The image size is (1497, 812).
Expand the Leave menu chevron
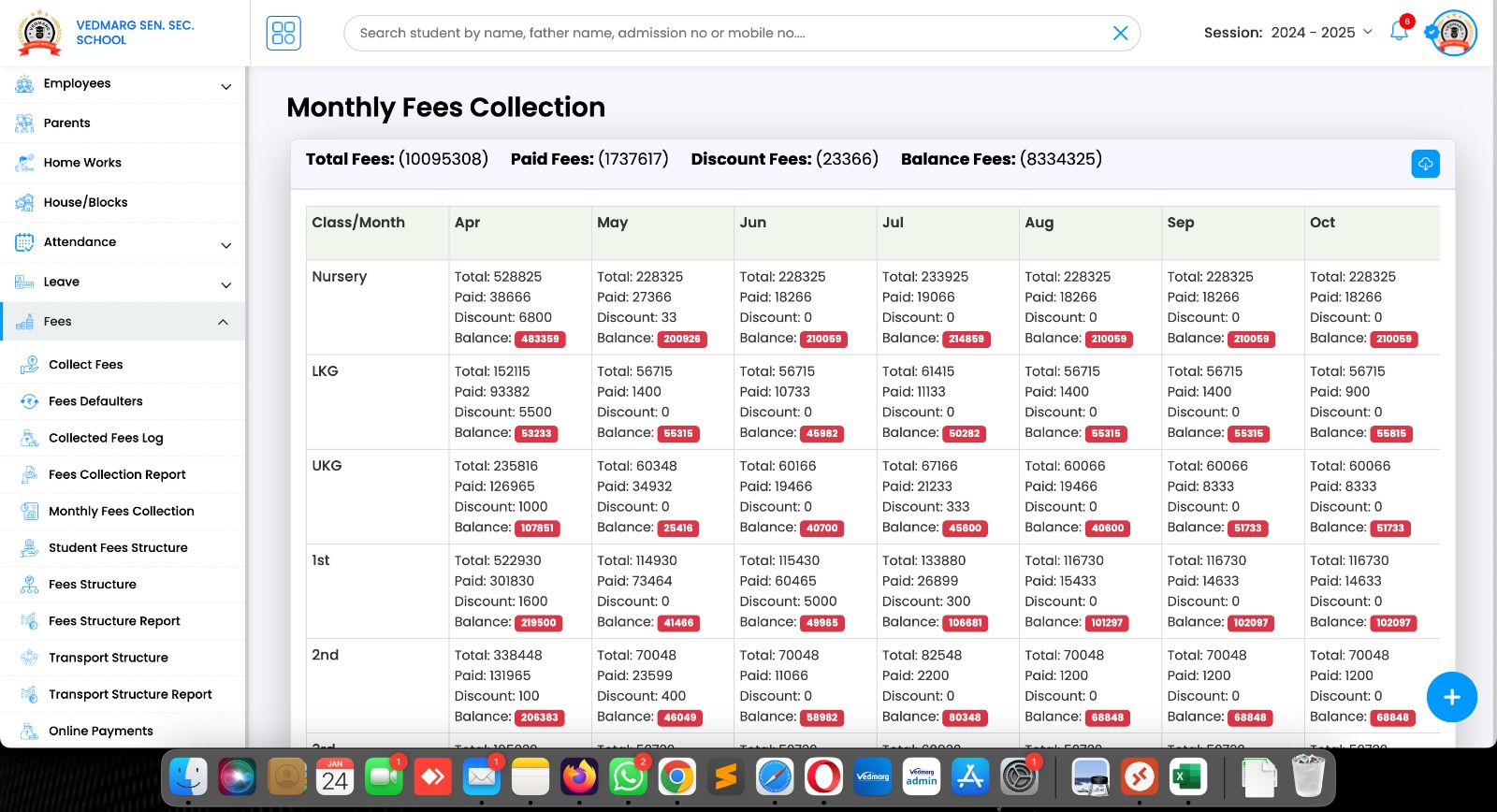pos(225,285)
